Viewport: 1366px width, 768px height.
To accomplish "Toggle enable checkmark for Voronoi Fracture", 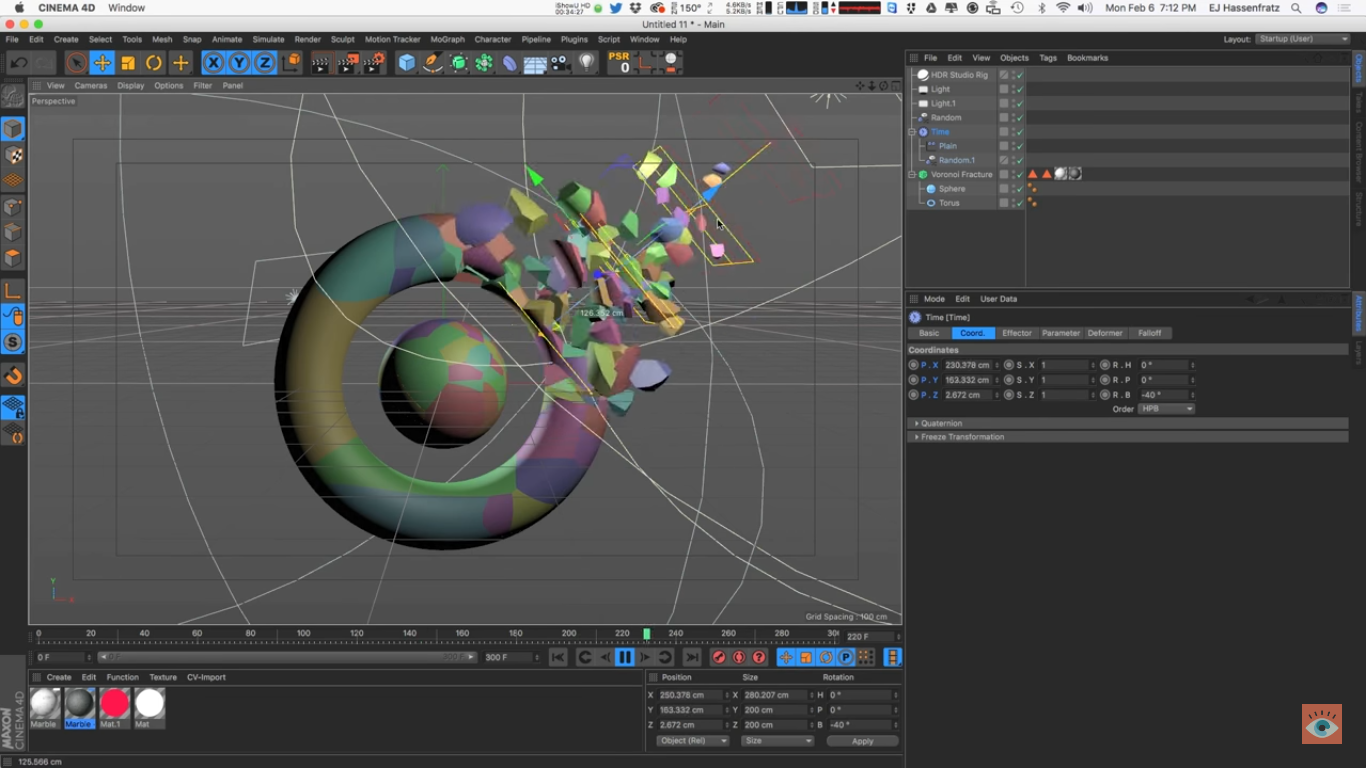I will pyautogui.click(x=1019, y=174).
